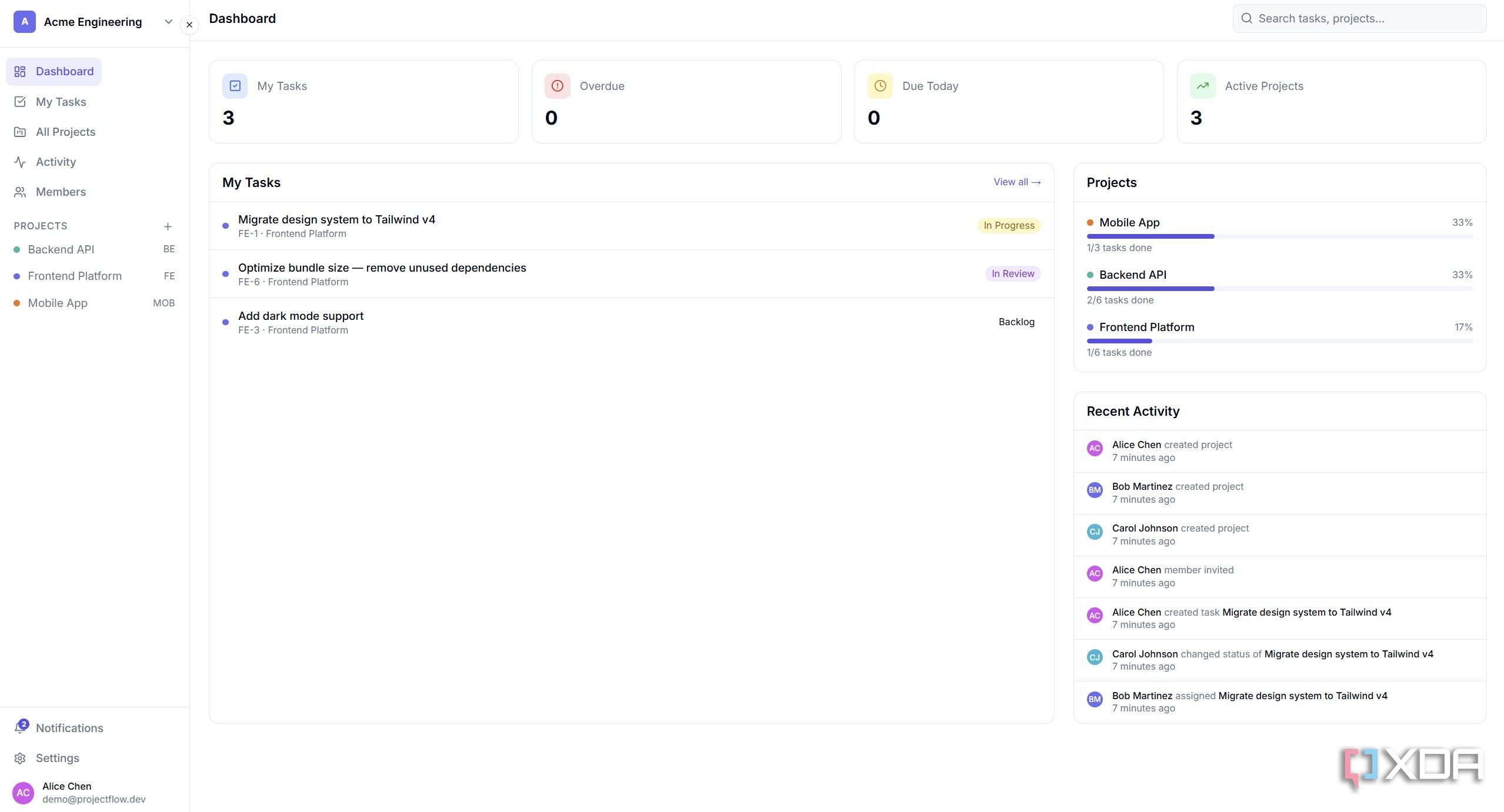Open Frontend Platform in Projects panel

(x=1147, y=327)
